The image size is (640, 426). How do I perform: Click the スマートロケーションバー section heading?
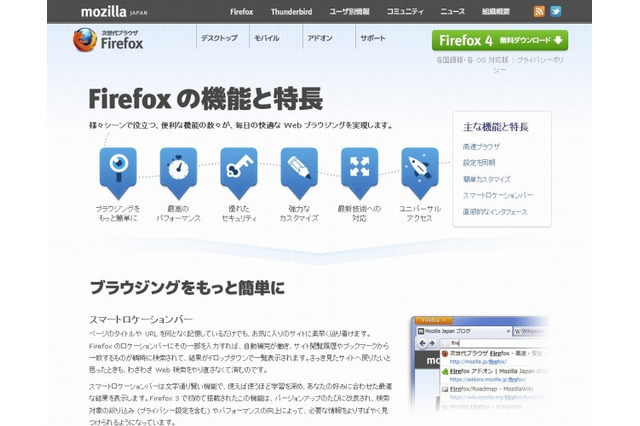141,319
